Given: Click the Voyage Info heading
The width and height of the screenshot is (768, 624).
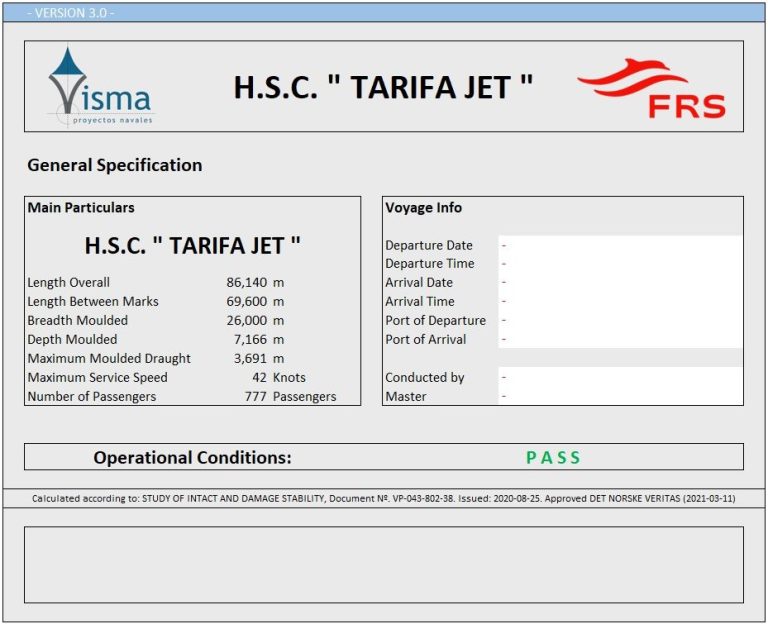Looking at the screenshot, I should pos(424,208).
